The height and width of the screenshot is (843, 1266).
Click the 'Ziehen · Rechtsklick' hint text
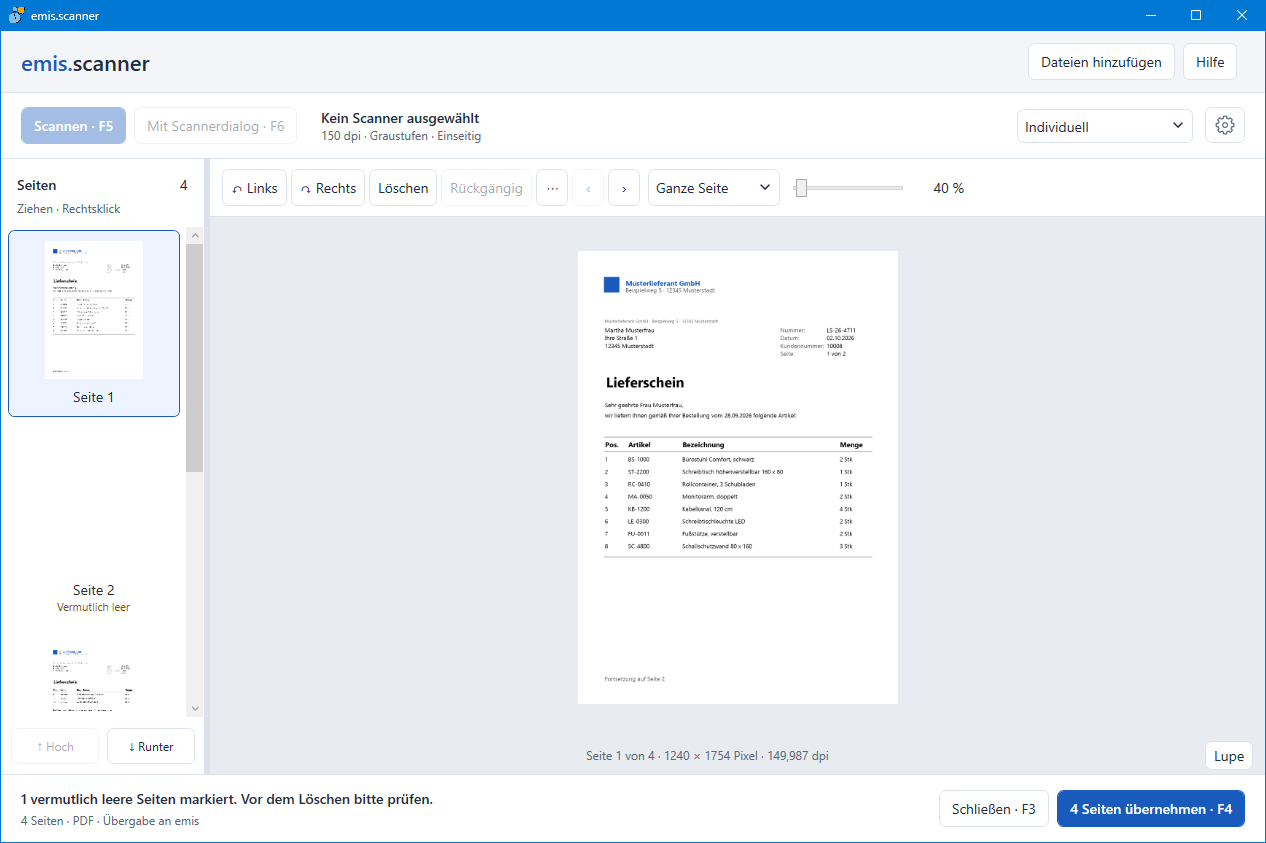tap(69, 209)
